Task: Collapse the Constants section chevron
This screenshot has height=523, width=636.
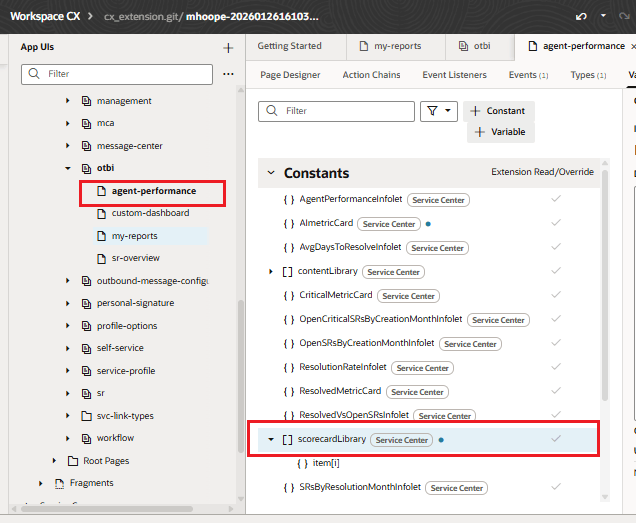Action: (271, 173)
